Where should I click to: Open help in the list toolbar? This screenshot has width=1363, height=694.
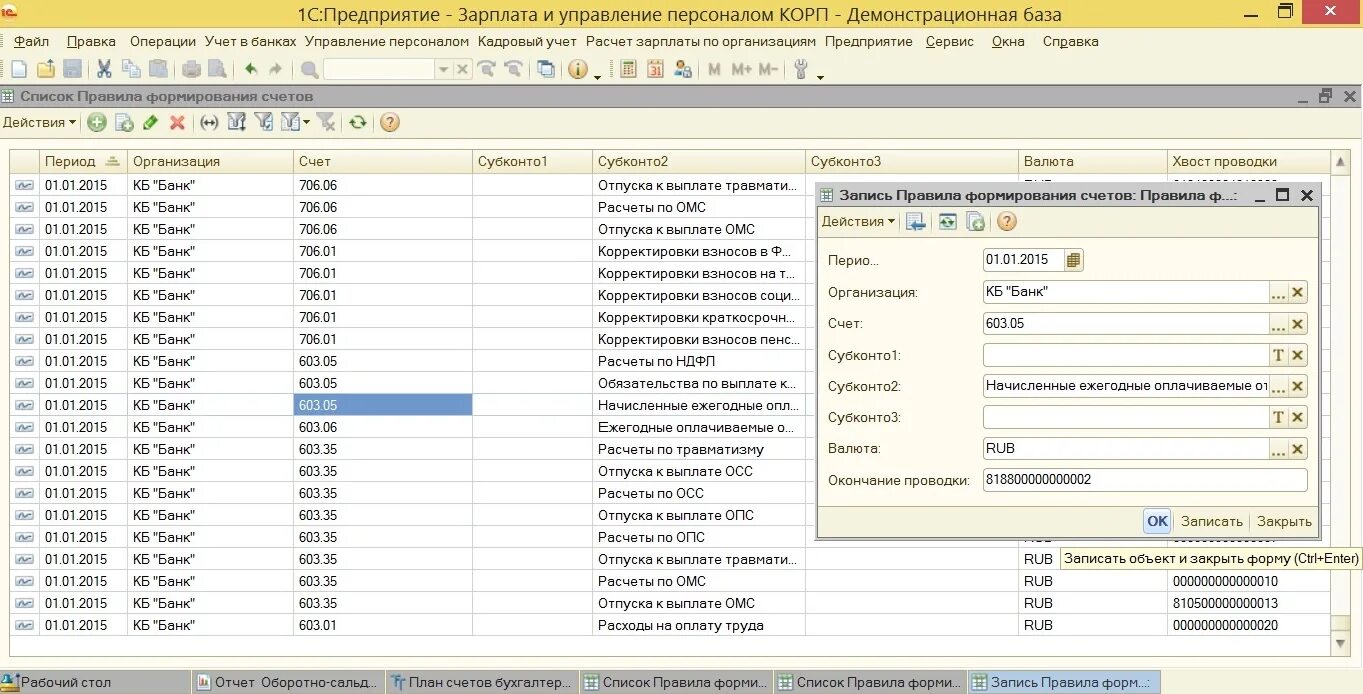click(390, 122)
